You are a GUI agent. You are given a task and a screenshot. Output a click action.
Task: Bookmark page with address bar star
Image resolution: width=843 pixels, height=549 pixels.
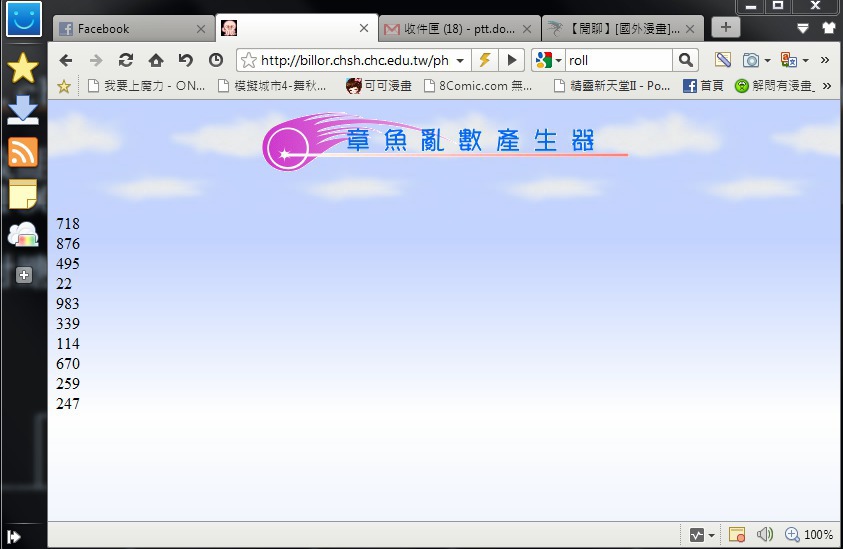click(x=248, y=60)
